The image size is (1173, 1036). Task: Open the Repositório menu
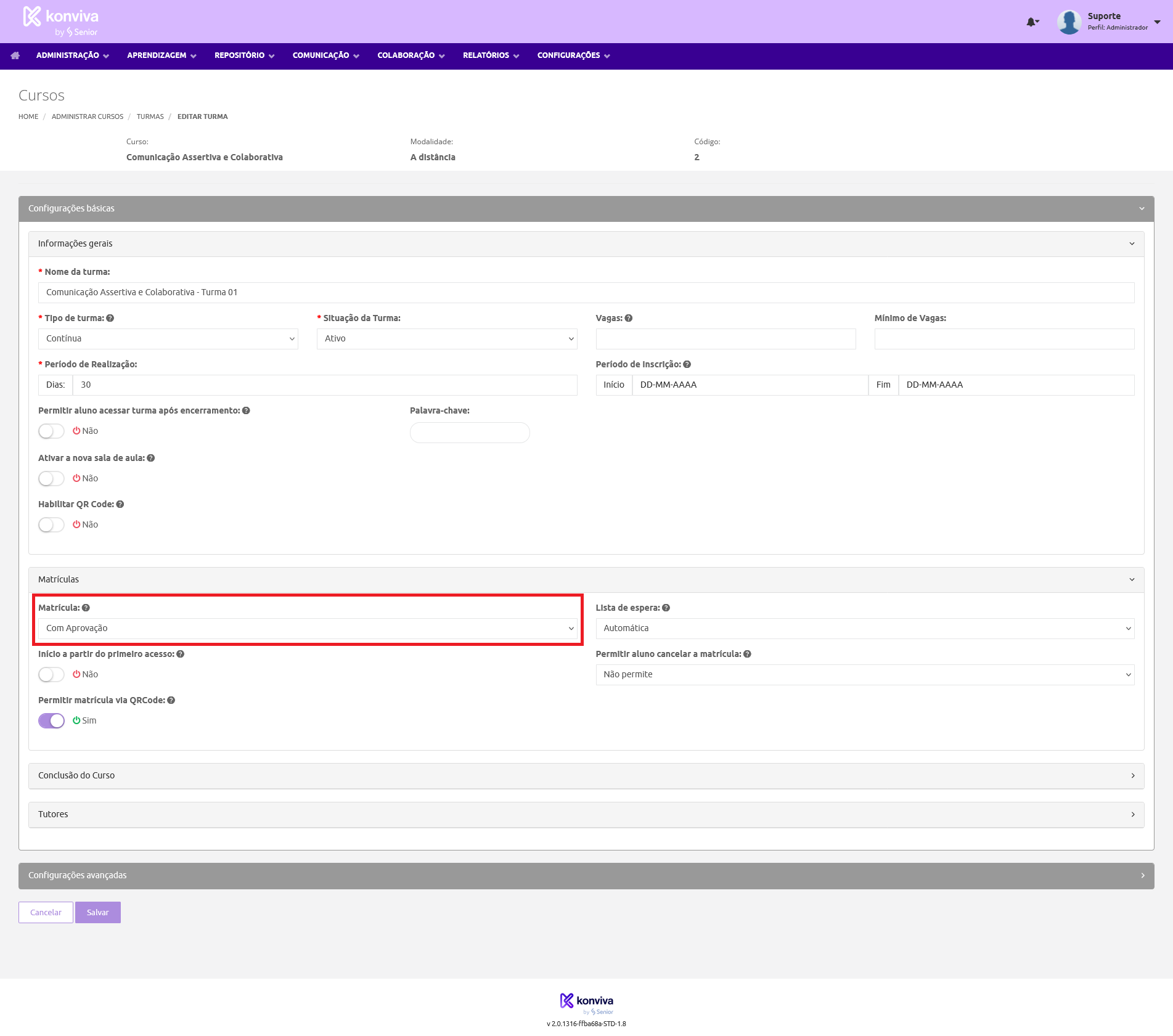[244, 55]
